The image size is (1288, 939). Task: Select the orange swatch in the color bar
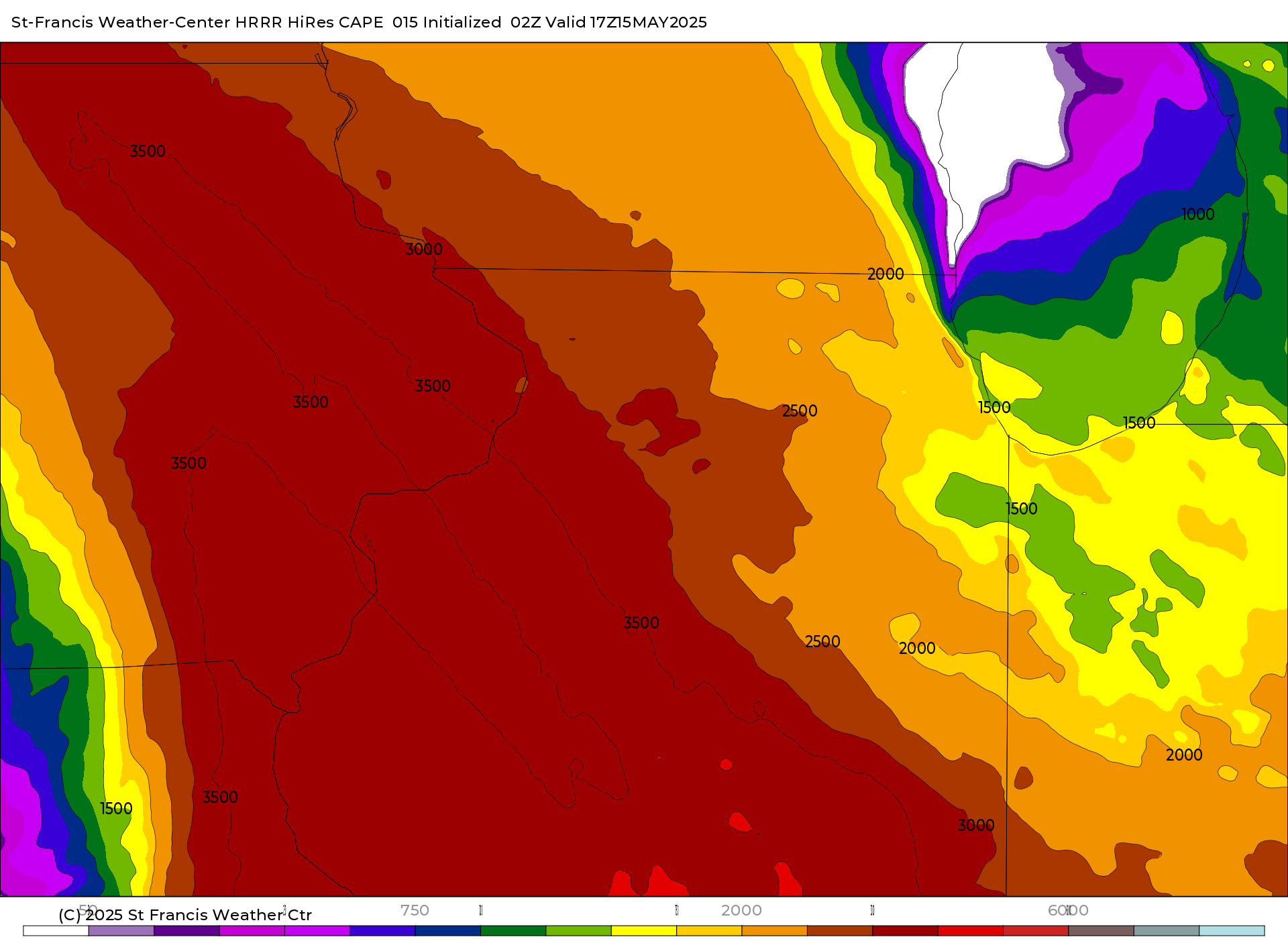click(x=775, y=931)
